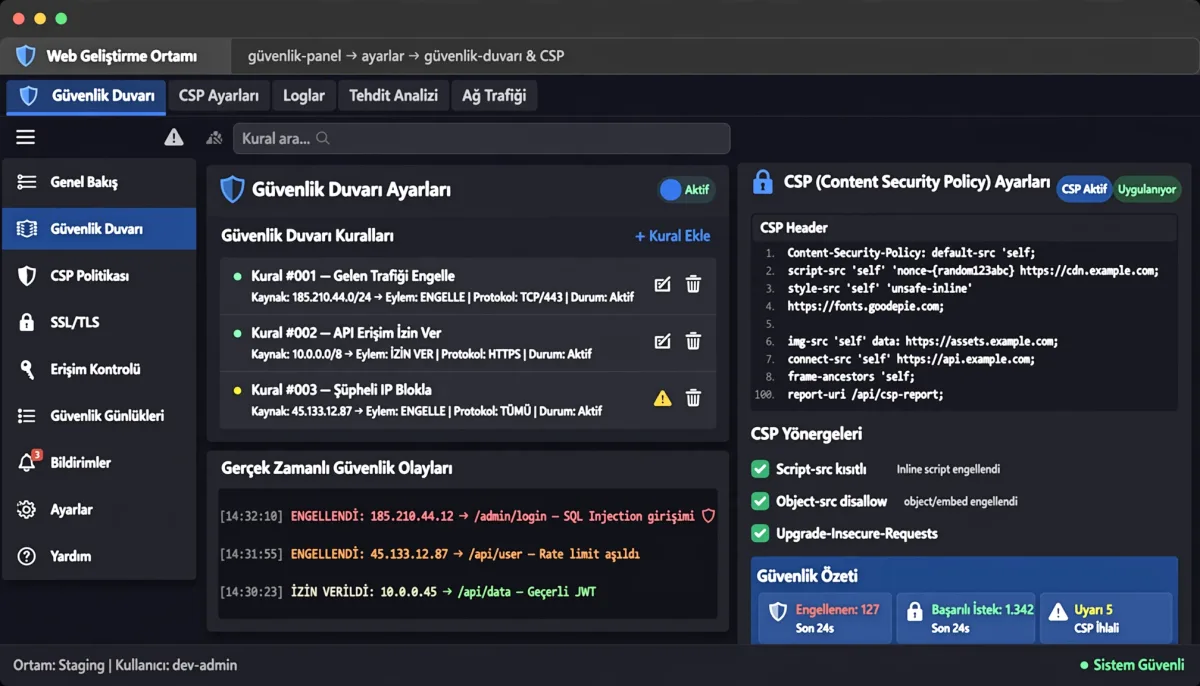Click the 14:31:55 Rate limit log entry

(430, 554)
